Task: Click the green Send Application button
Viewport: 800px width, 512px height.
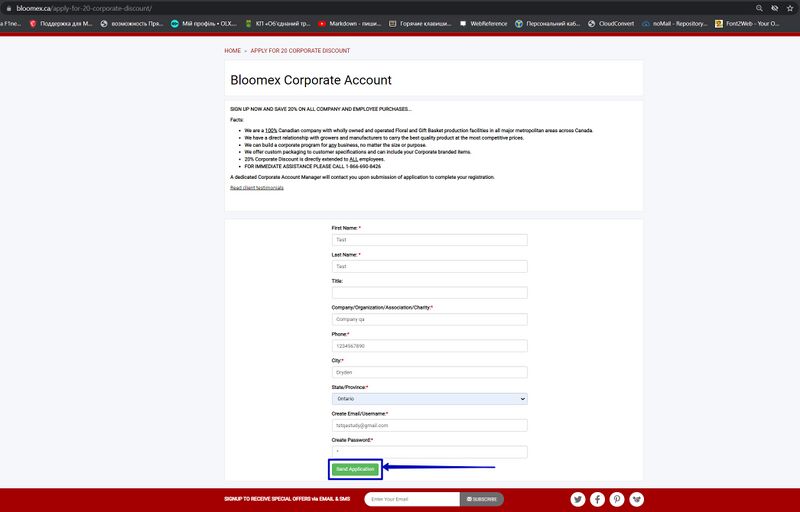Action: tap(355, 469)
